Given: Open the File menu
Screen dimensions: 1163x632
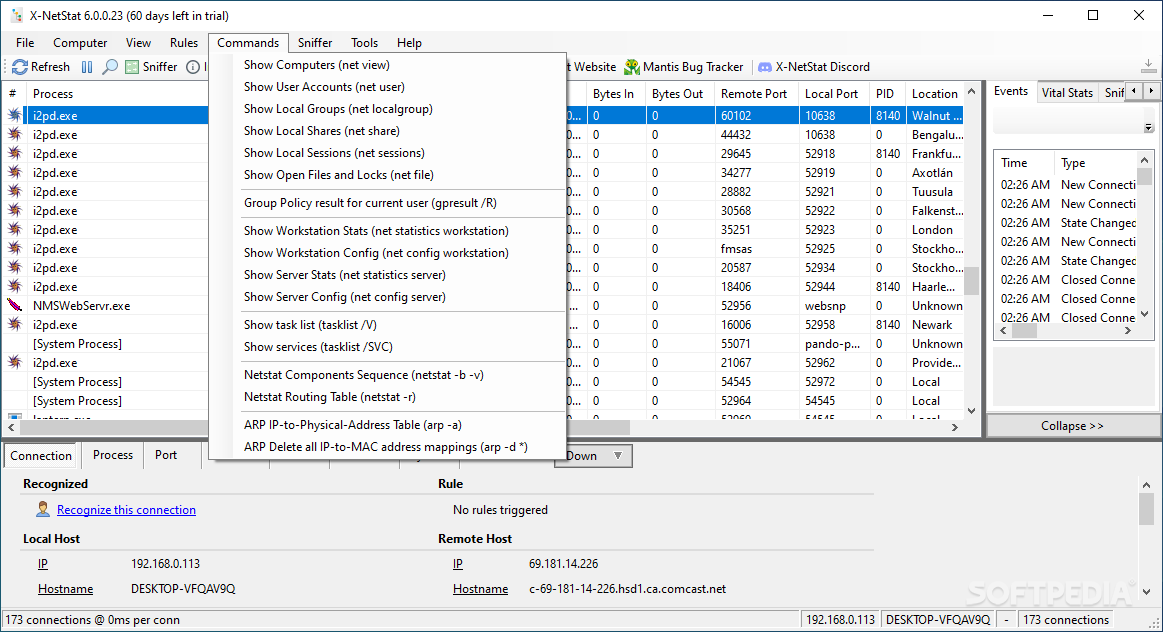Looking at the screenshot, I should (25, 43).
